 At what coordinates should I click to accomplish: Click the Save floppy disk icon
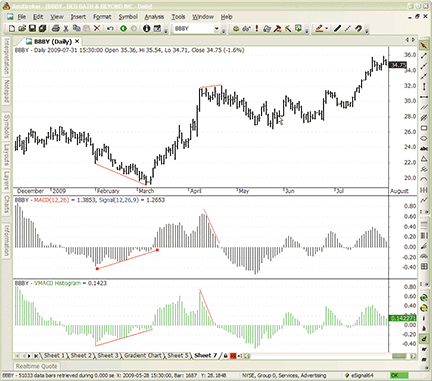click(x=32, y=29)
